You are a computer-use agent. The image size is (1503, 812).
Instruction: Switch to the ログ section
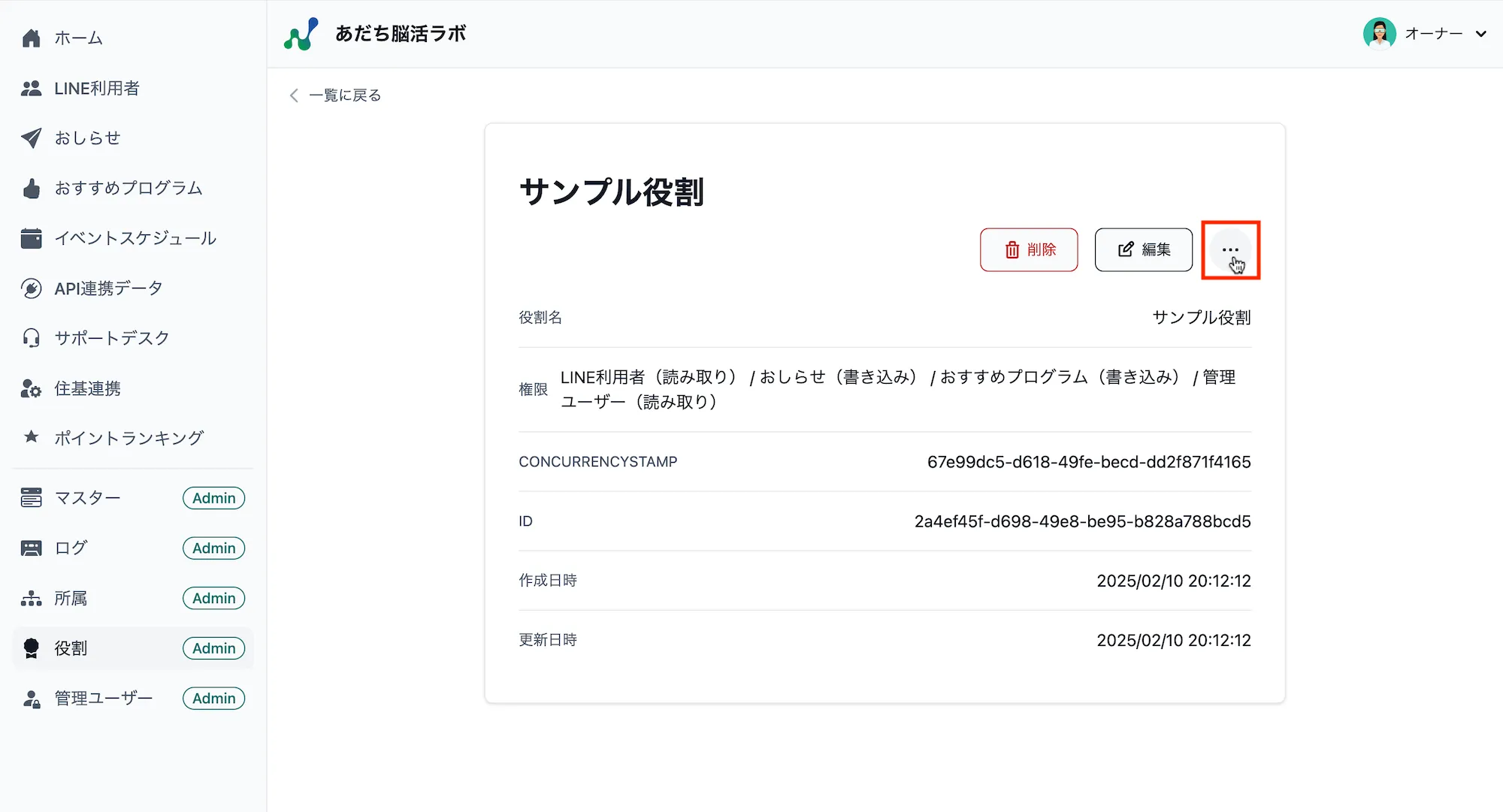coord(71,548)
